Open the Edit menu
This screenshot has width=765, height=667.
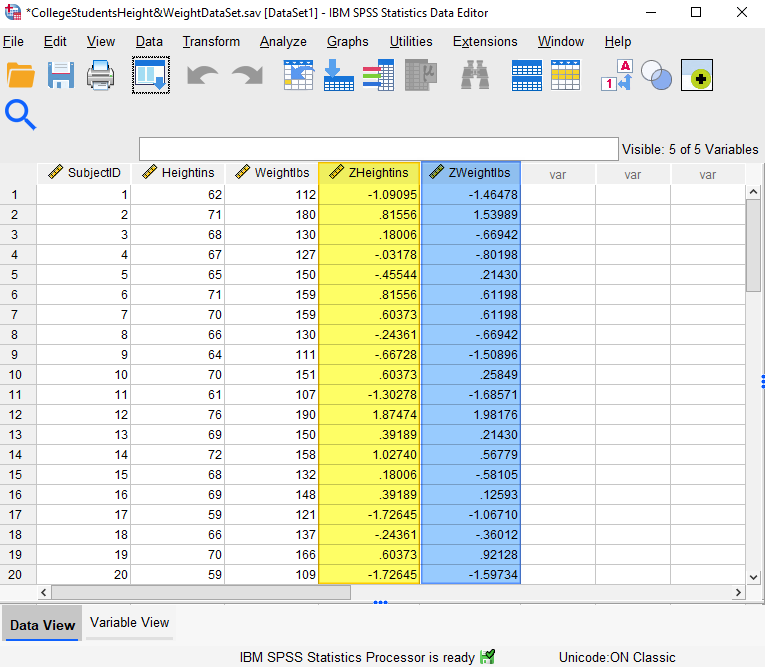pyautogui.click(x=55, y=42)
